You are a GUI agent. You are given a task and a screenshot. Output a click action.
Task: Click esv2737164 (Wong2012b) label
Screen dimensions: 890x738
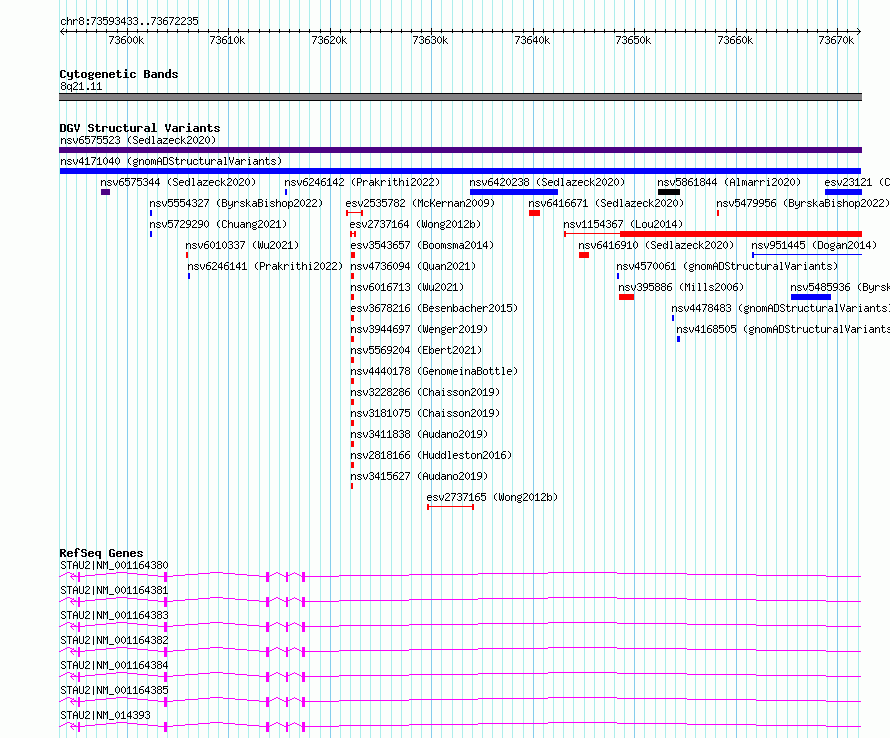coord(415,224)
